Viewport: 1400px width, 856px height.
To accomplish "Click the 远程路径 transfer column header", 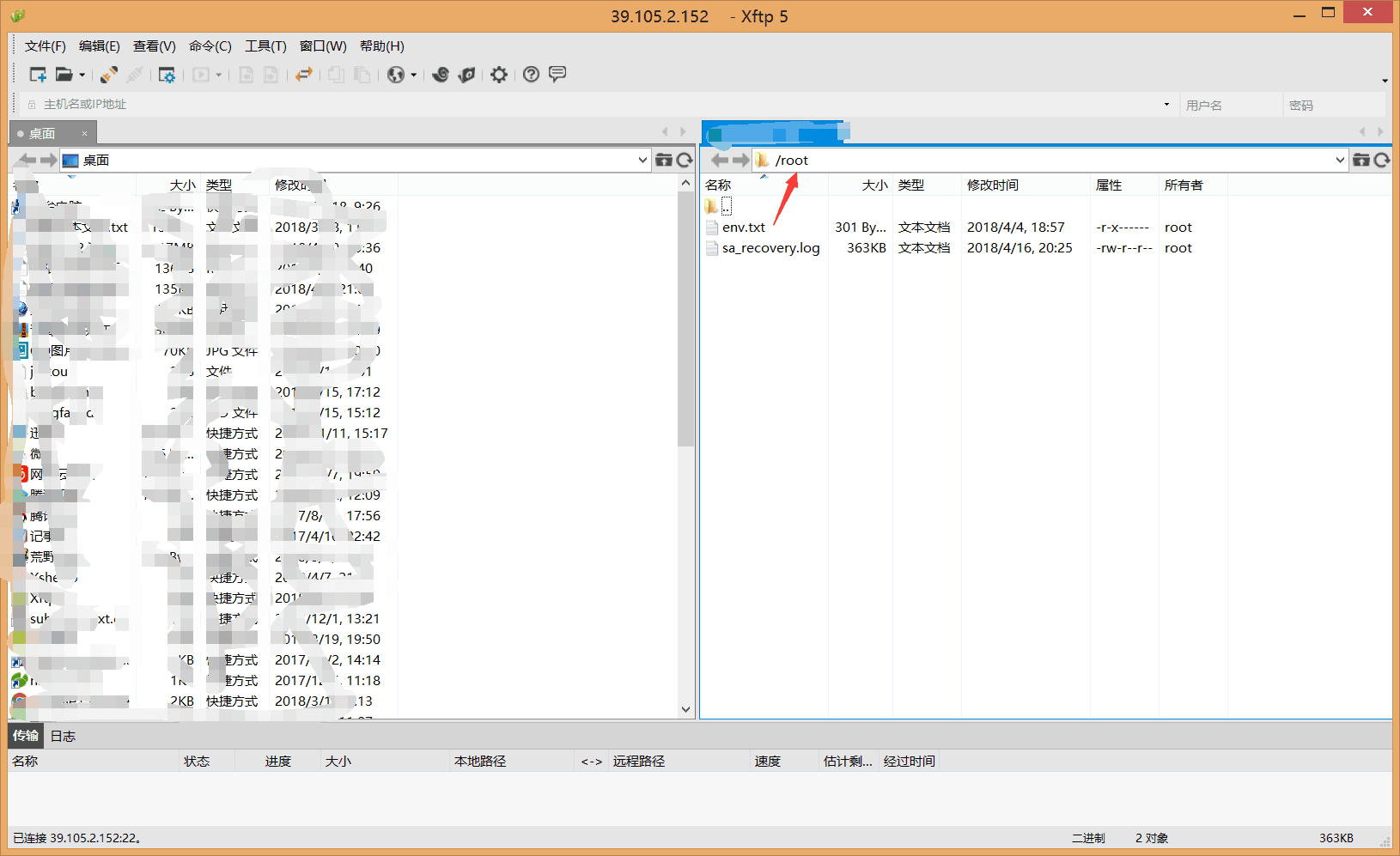I will (x=679, y=762).
